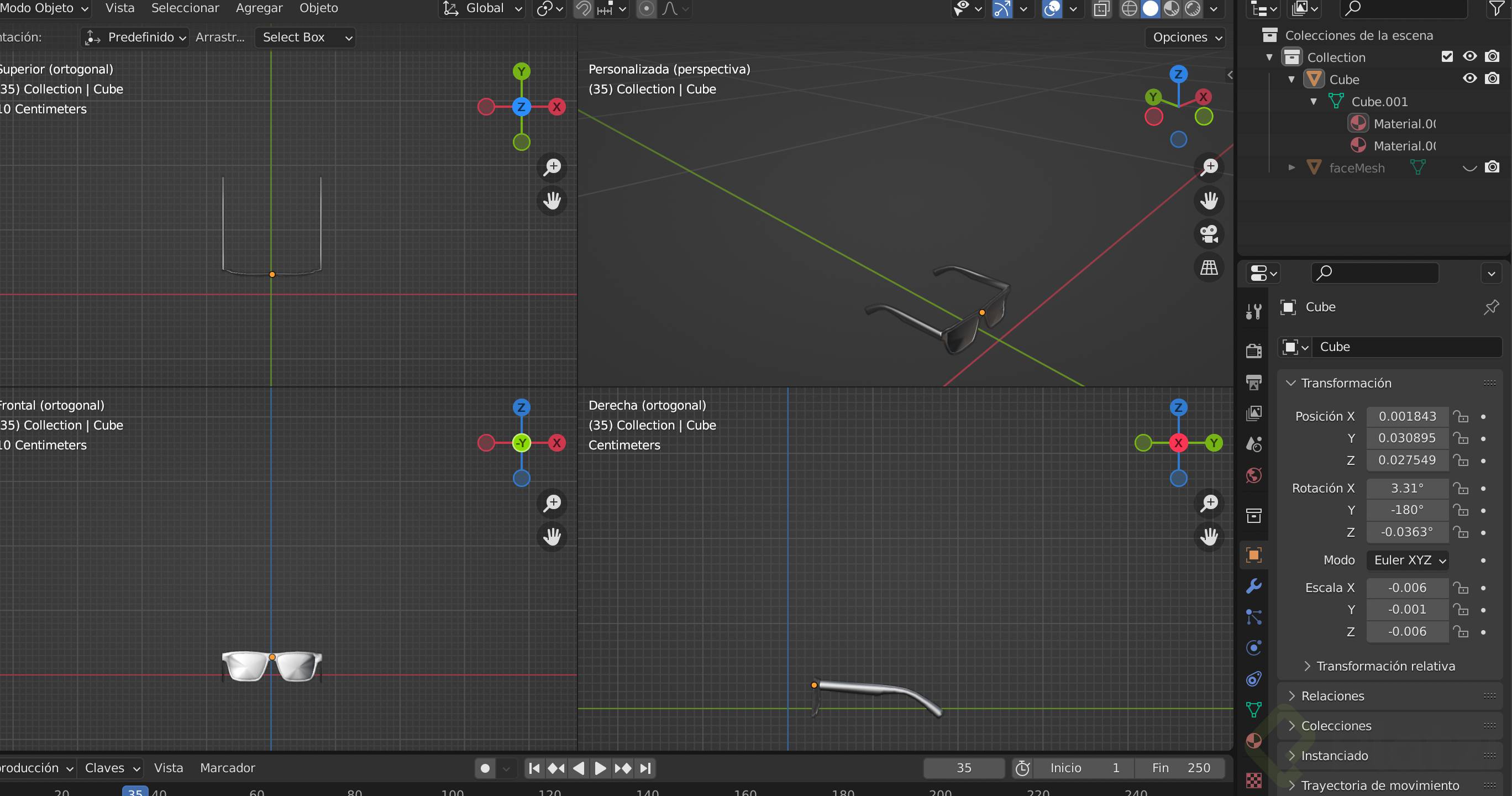The width and height of the screenshot is (1512, 796).
Task: Hide Cube using its eye icon
Action: 1470,78
